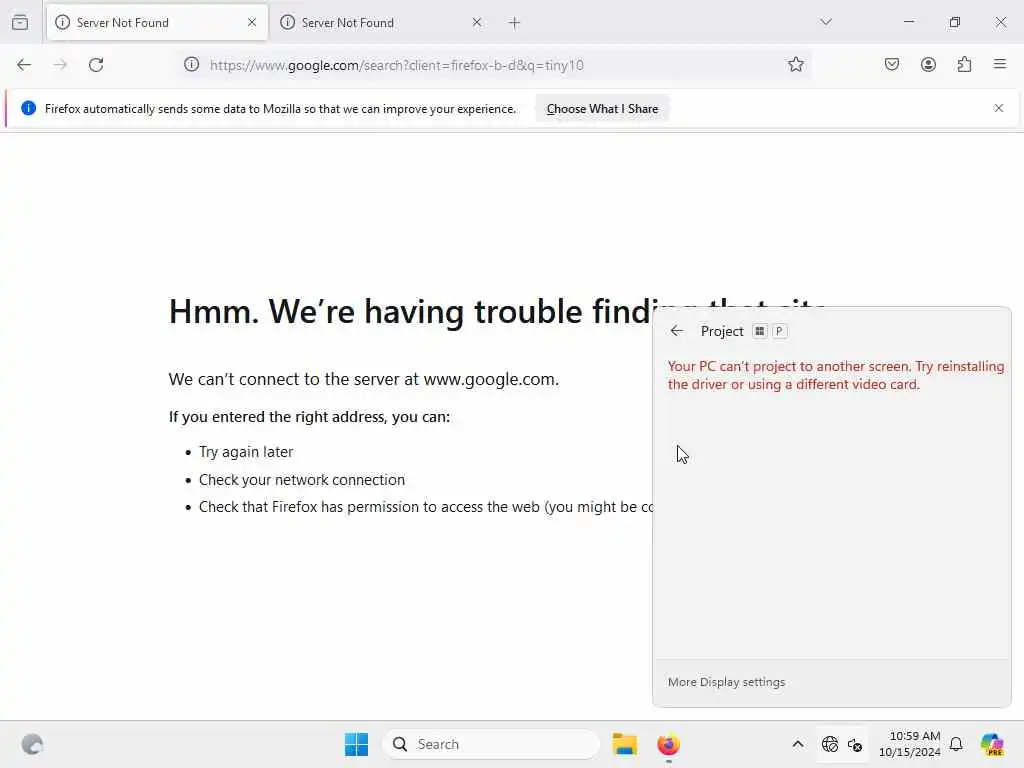Open the Firefox account menu
The height and width of the screenshot is (768, 1024).
pos(928,64)
